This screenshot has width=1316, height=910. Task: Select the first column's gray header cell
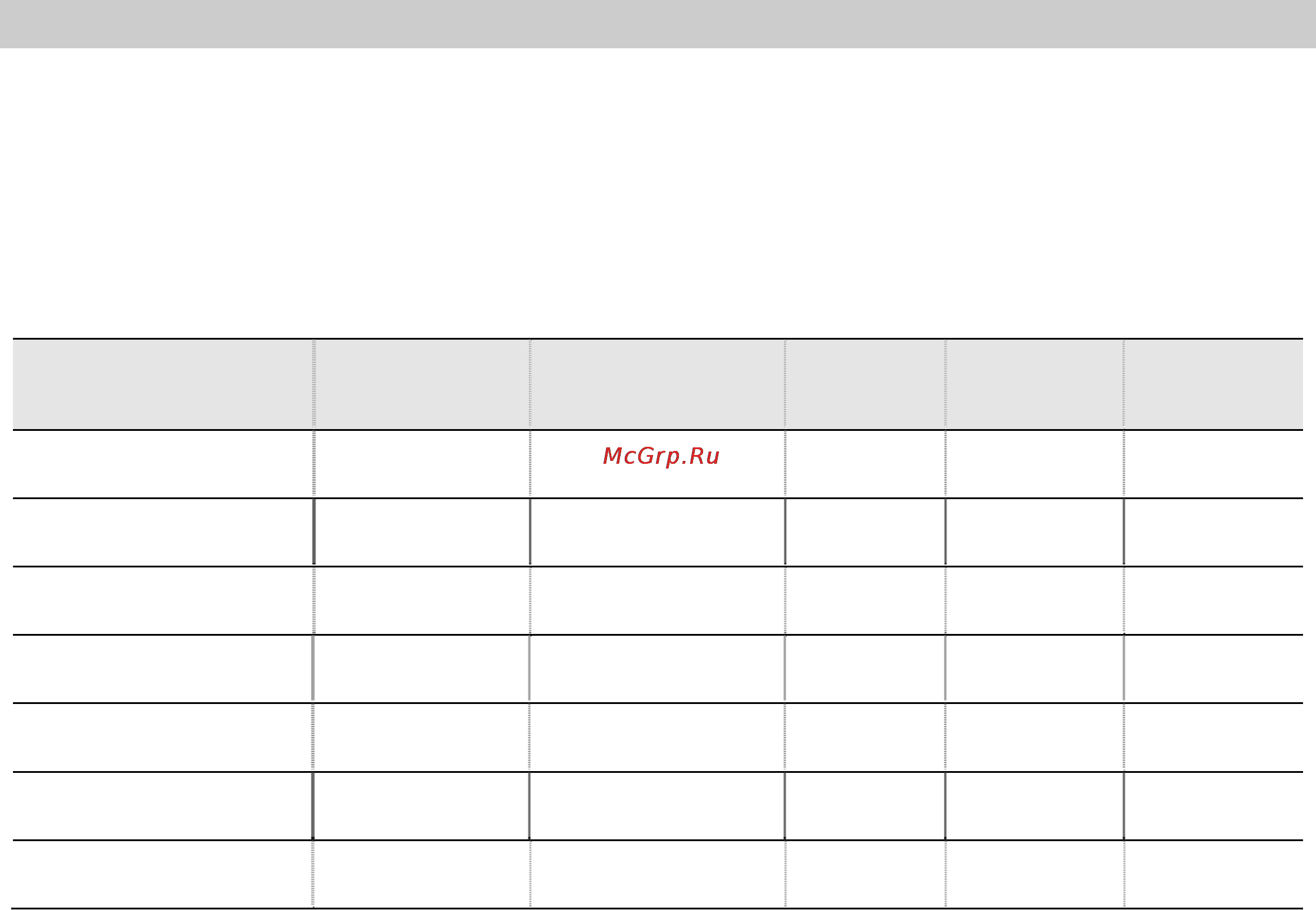coord(163,384)
